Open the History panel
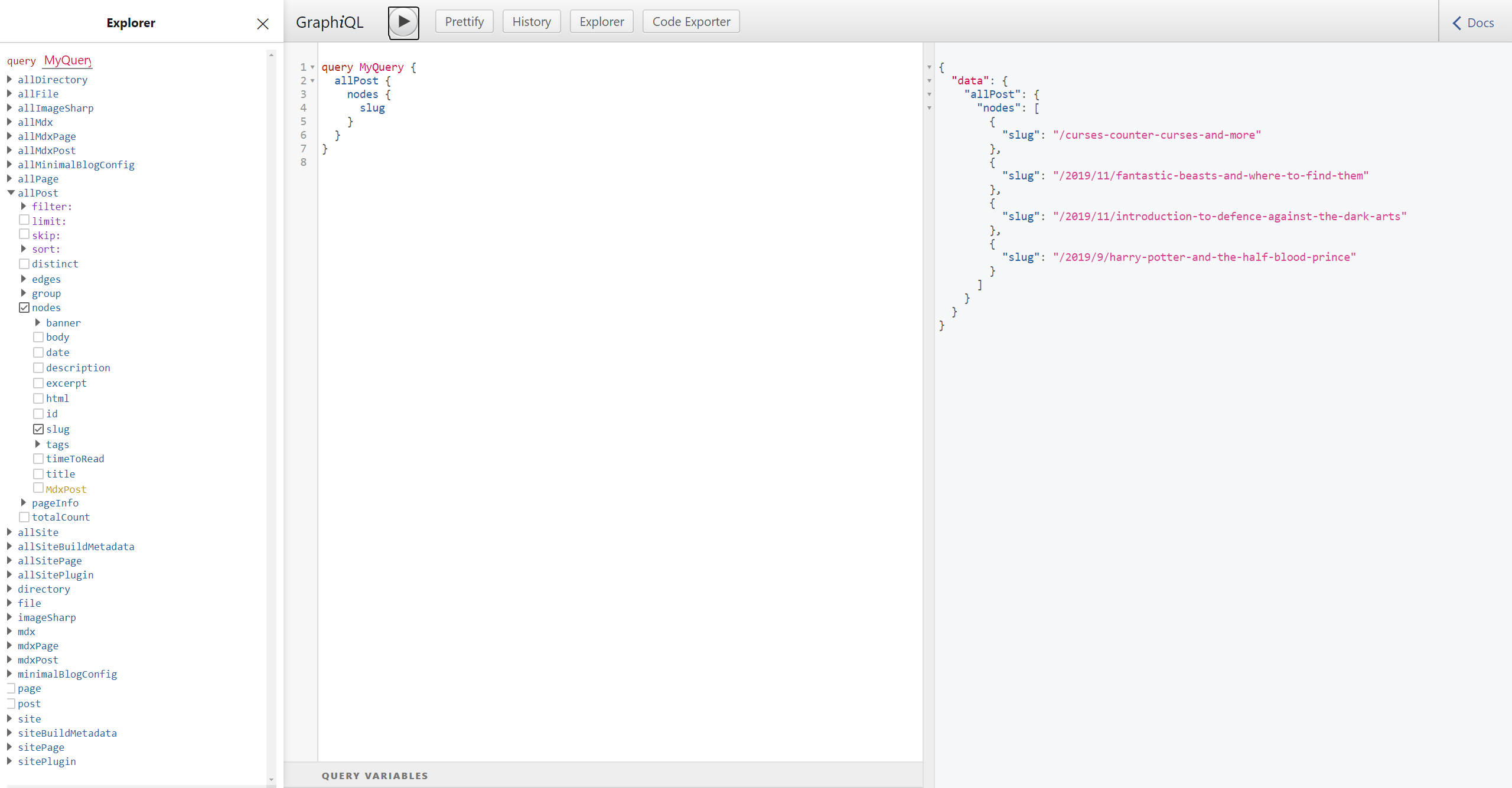Screen dimensions: 1512x788 click(x=530, y=21)
